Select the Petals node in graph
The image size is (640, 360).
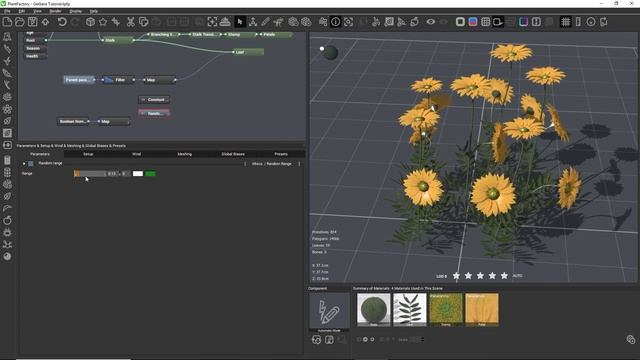[x=275, y=35]
